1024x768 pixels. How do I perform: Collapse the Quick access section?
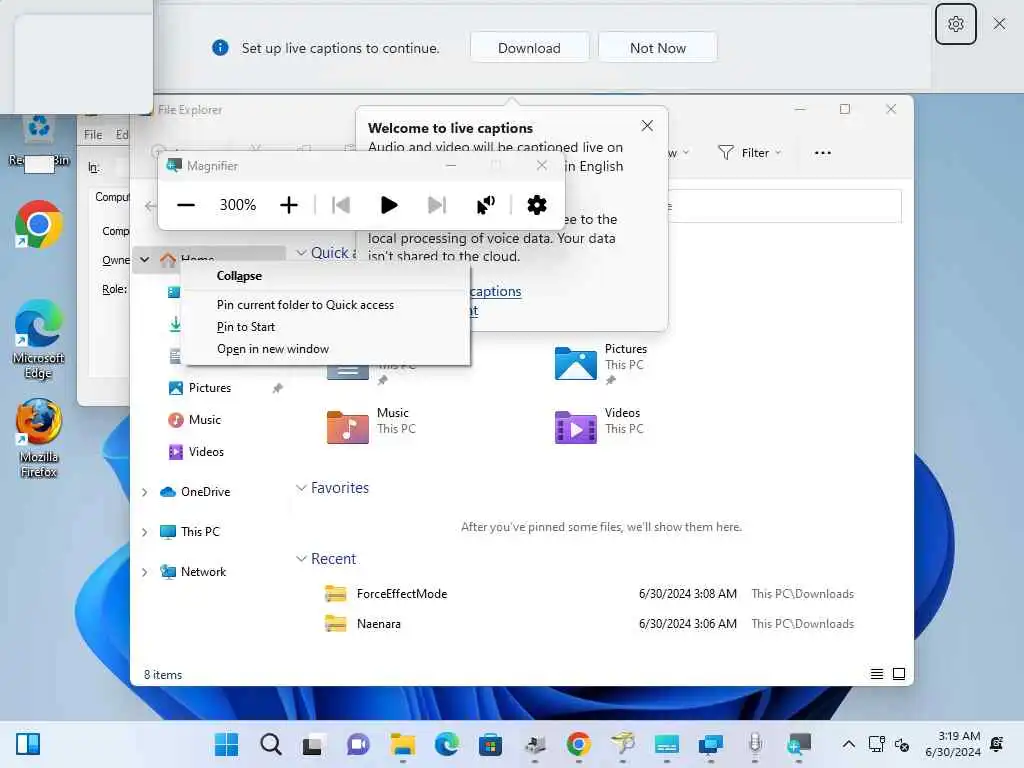301,253
